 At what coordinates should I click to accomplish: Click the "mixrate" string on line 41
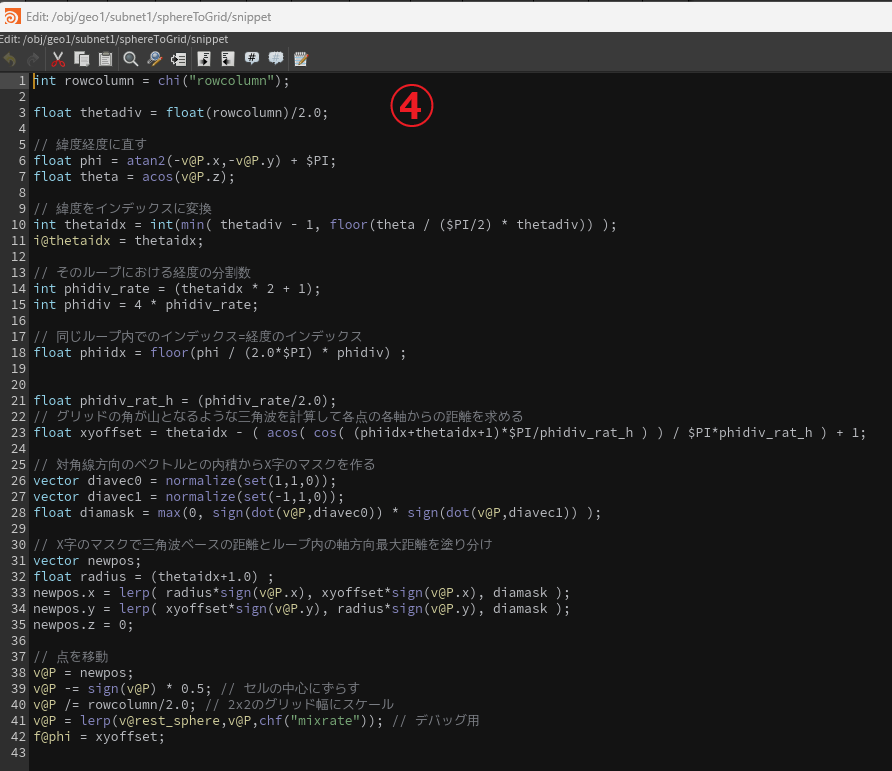[x=325, y=720]
